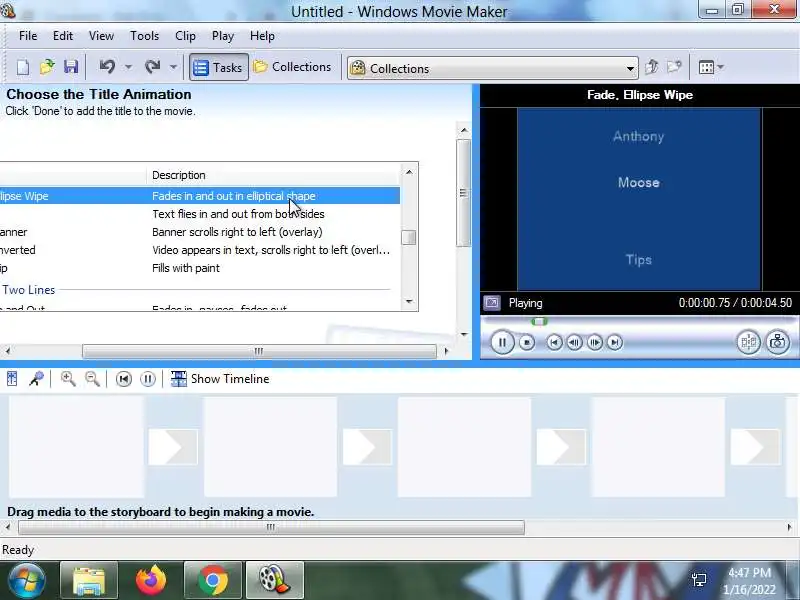Viewport: 800px width, 600px height.
Task: Expand the Collections combo box
Action: (631, 68)
